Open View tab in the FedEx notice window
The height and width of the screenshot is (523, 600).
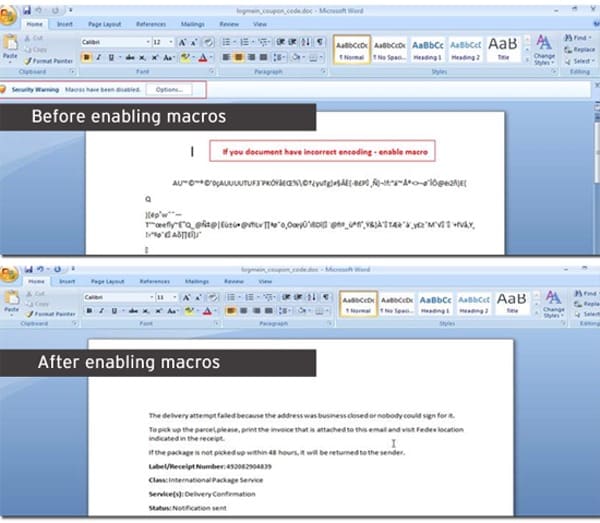pos(265,282)
